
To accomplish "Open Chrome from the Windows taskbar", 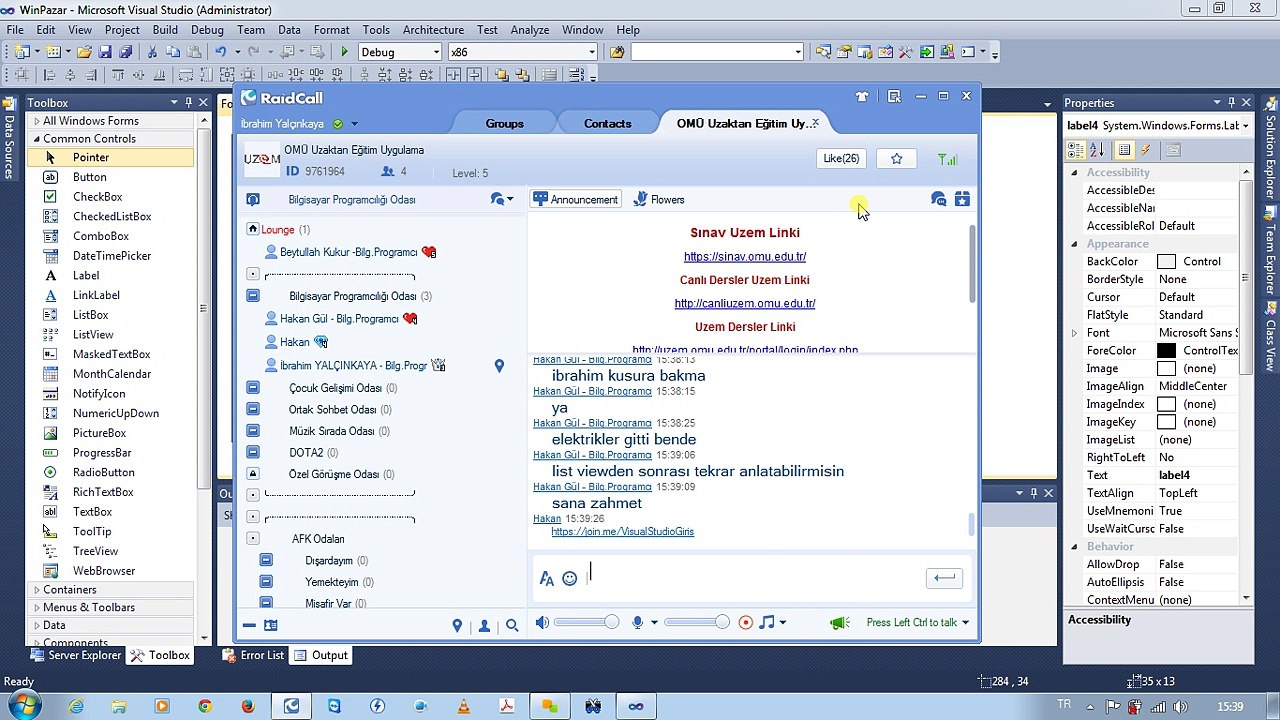I will [205, 706].
